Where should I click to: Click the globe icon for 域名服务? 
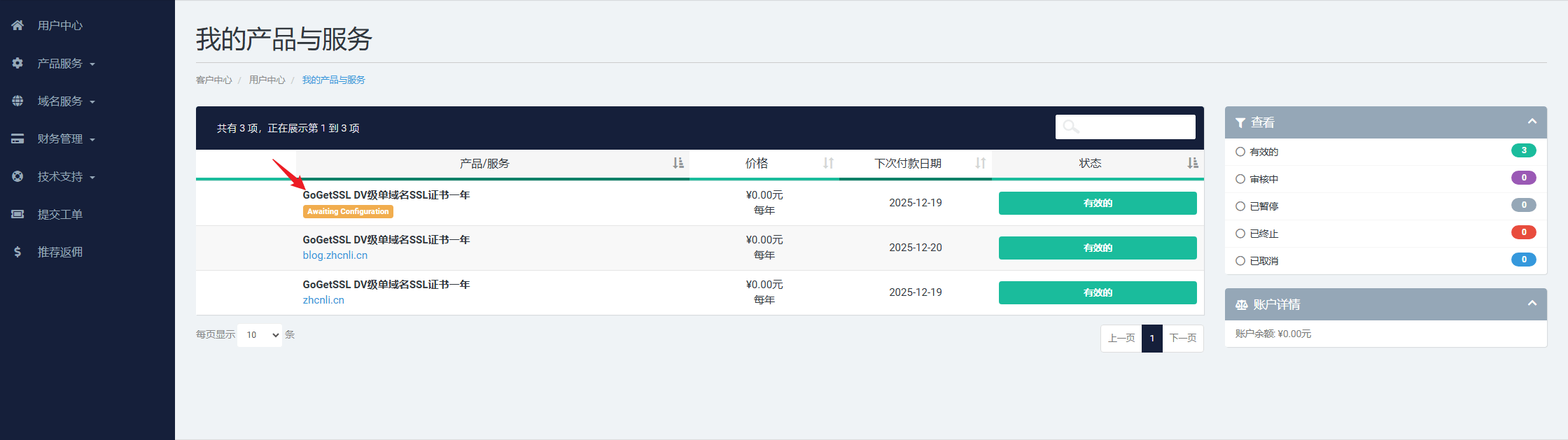[x=17, y=101]
